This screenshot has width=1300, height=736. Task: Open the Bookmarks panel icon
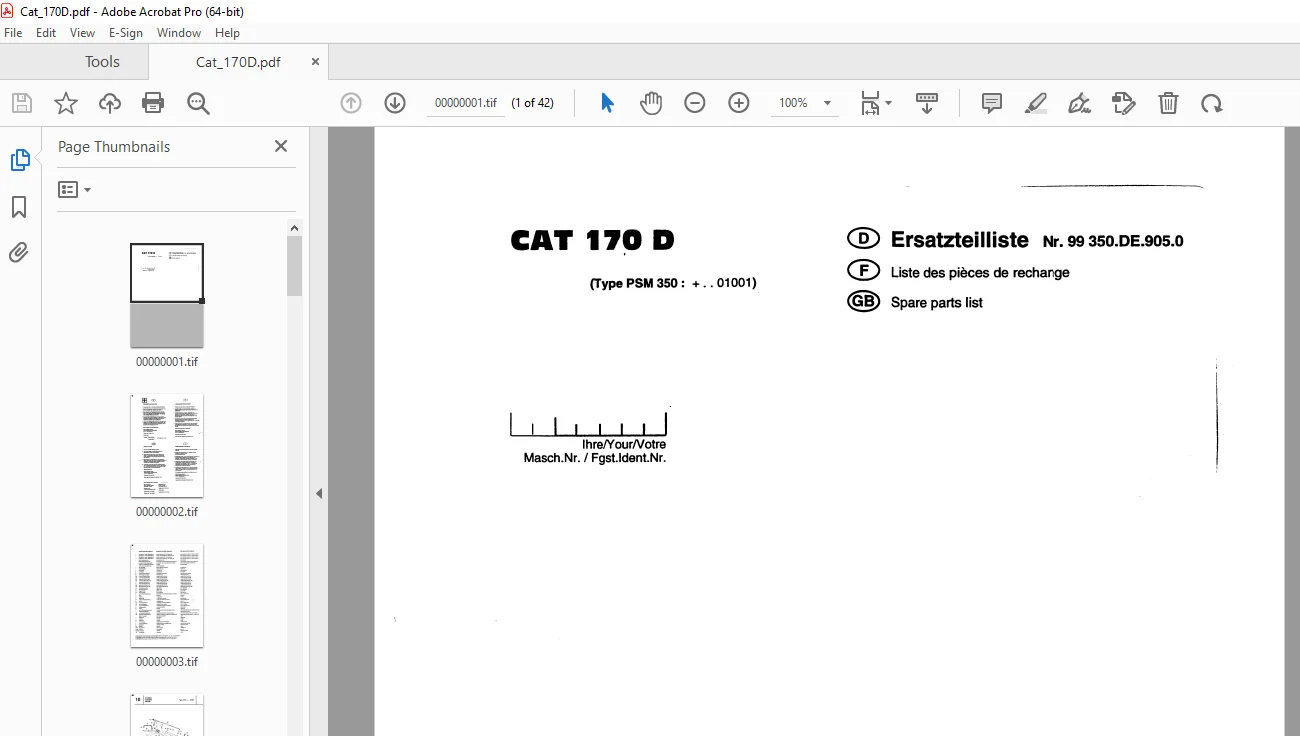pos(19,207)
